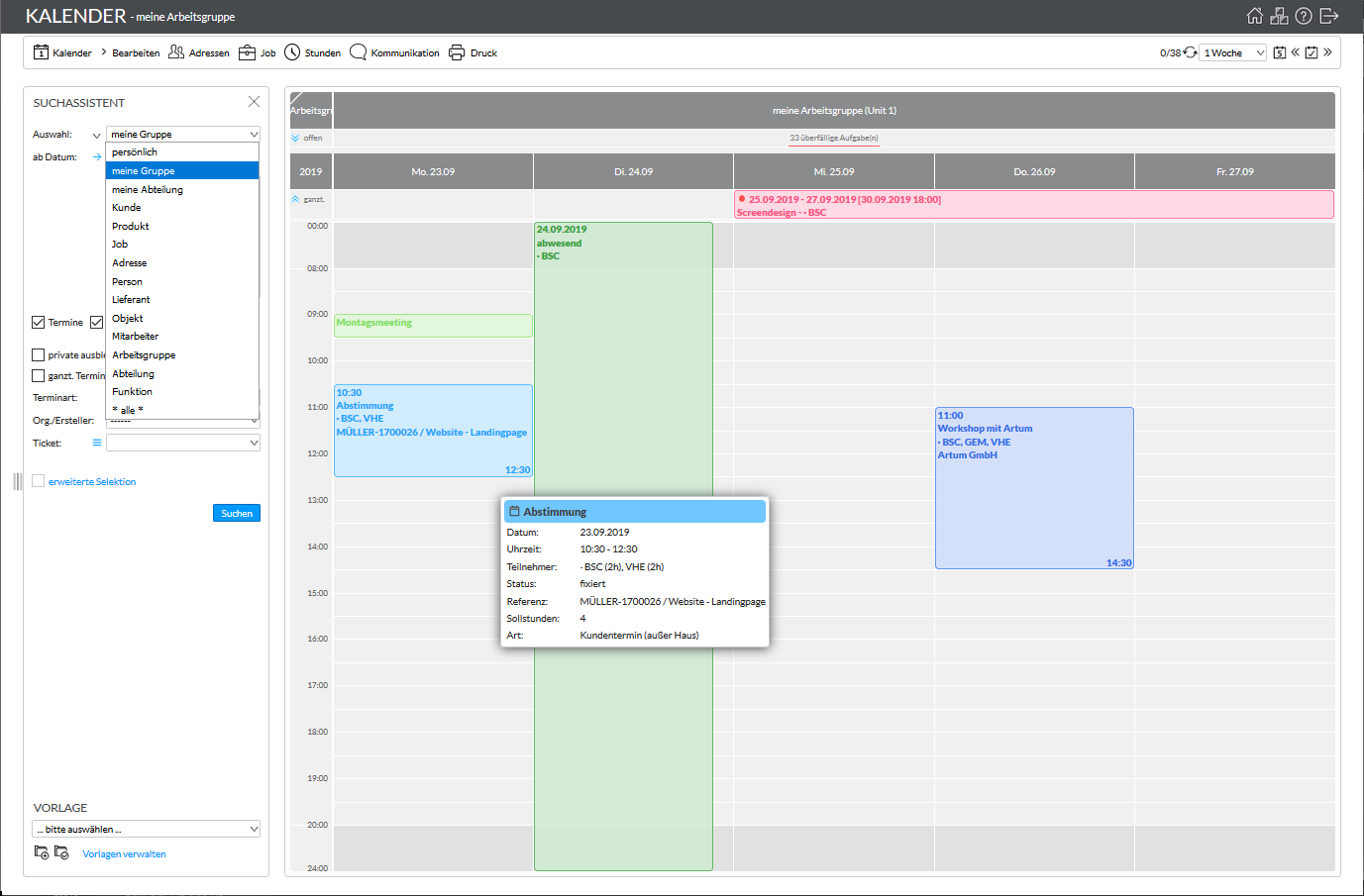Choose Funktion from the dropdown list
The image size is (1364, 896).
click(x=182, y=392)
